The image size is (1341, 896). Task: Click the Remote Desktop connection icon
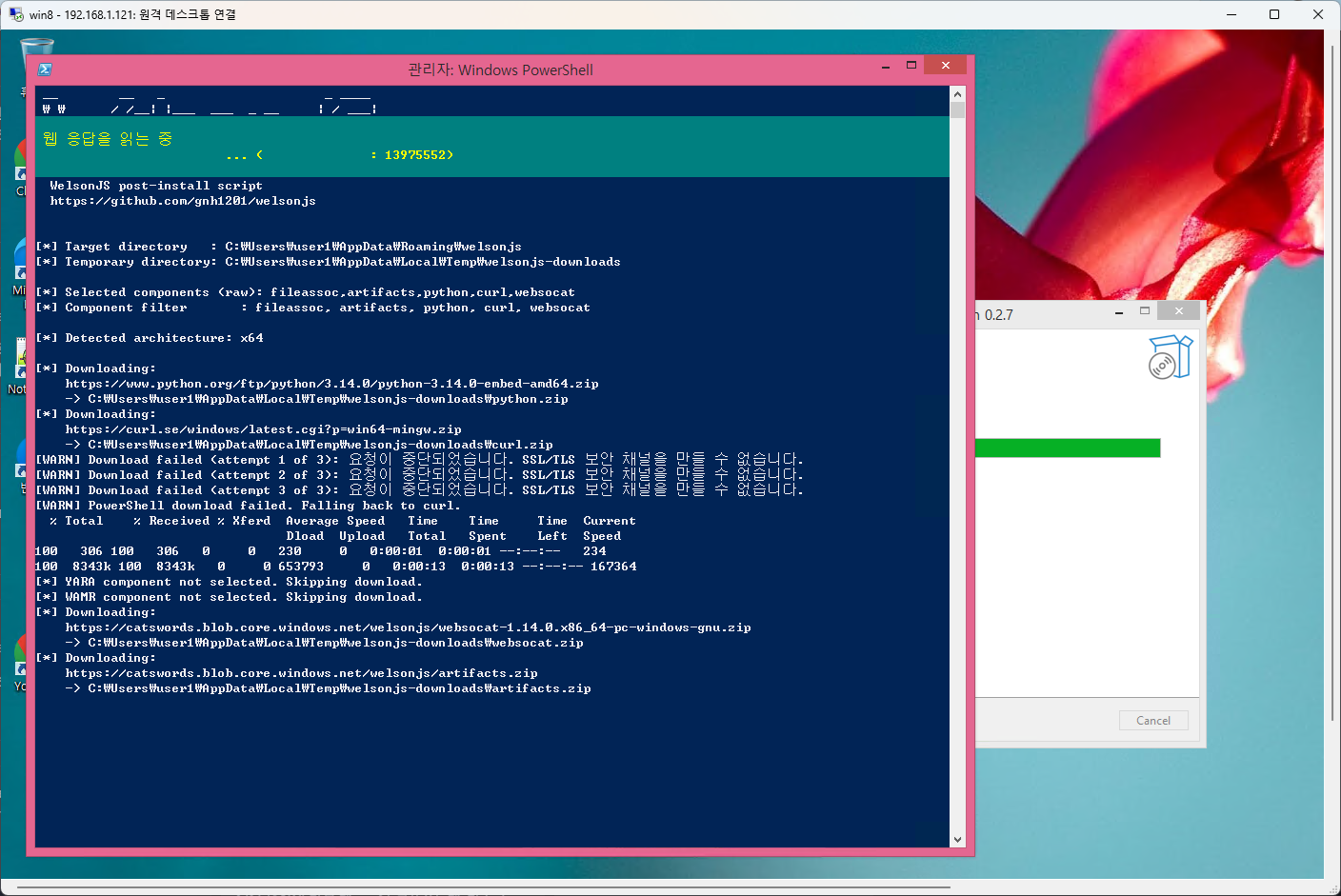(15, 14)
